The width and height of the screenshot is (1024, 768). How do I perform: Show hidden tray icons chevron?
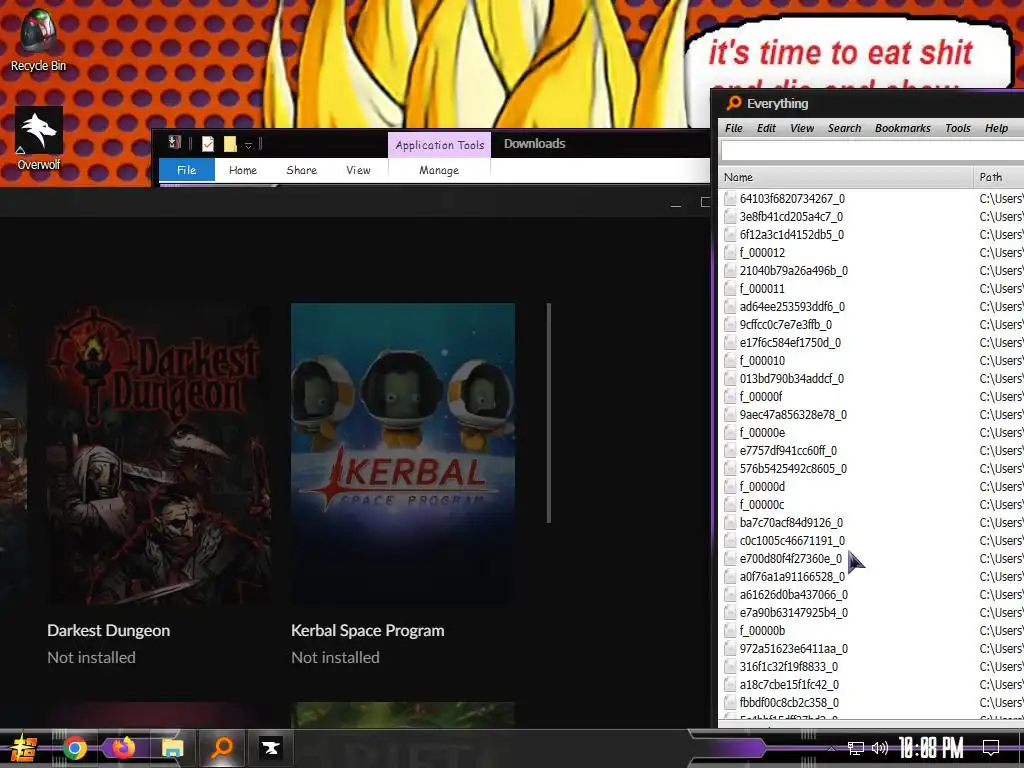click(x=831, y=749)
